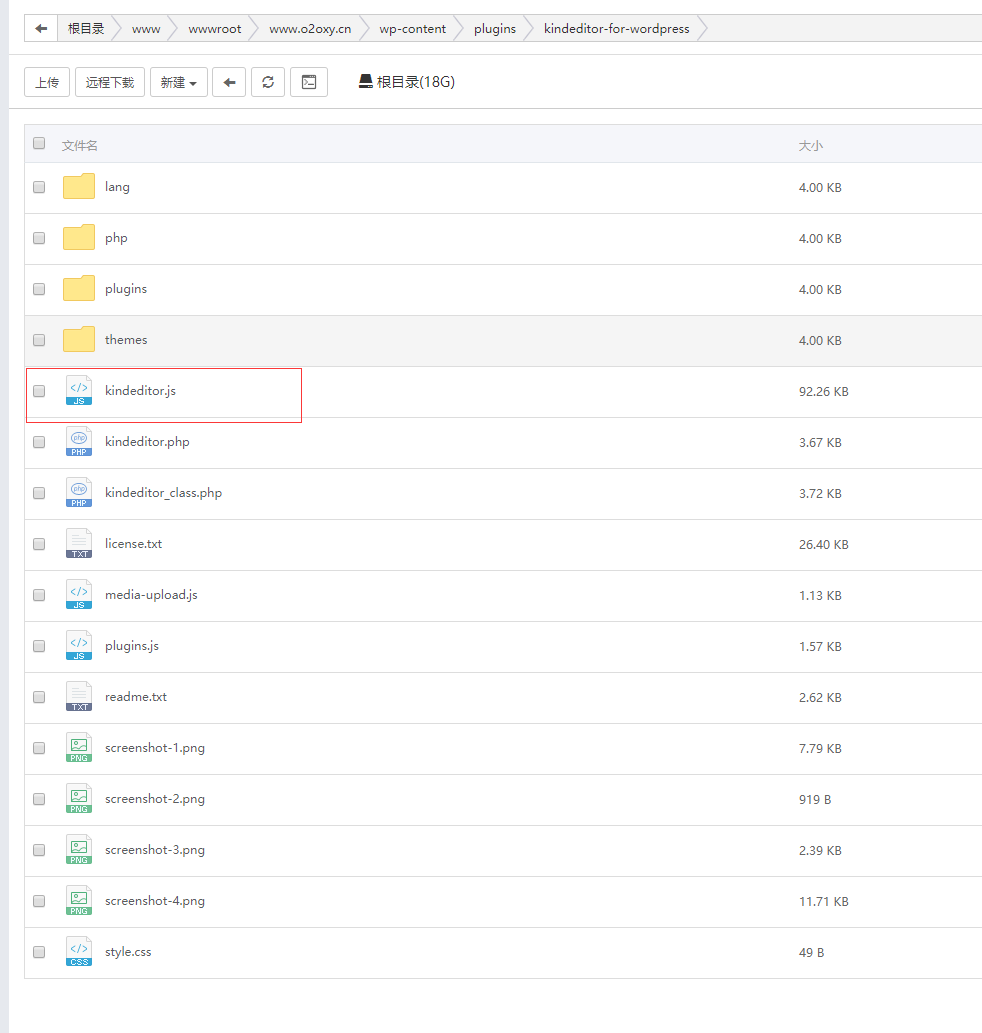The image size is (982, 1033).
Task: Click the screenshot-1.png image icon
Action: click(79, 748)
